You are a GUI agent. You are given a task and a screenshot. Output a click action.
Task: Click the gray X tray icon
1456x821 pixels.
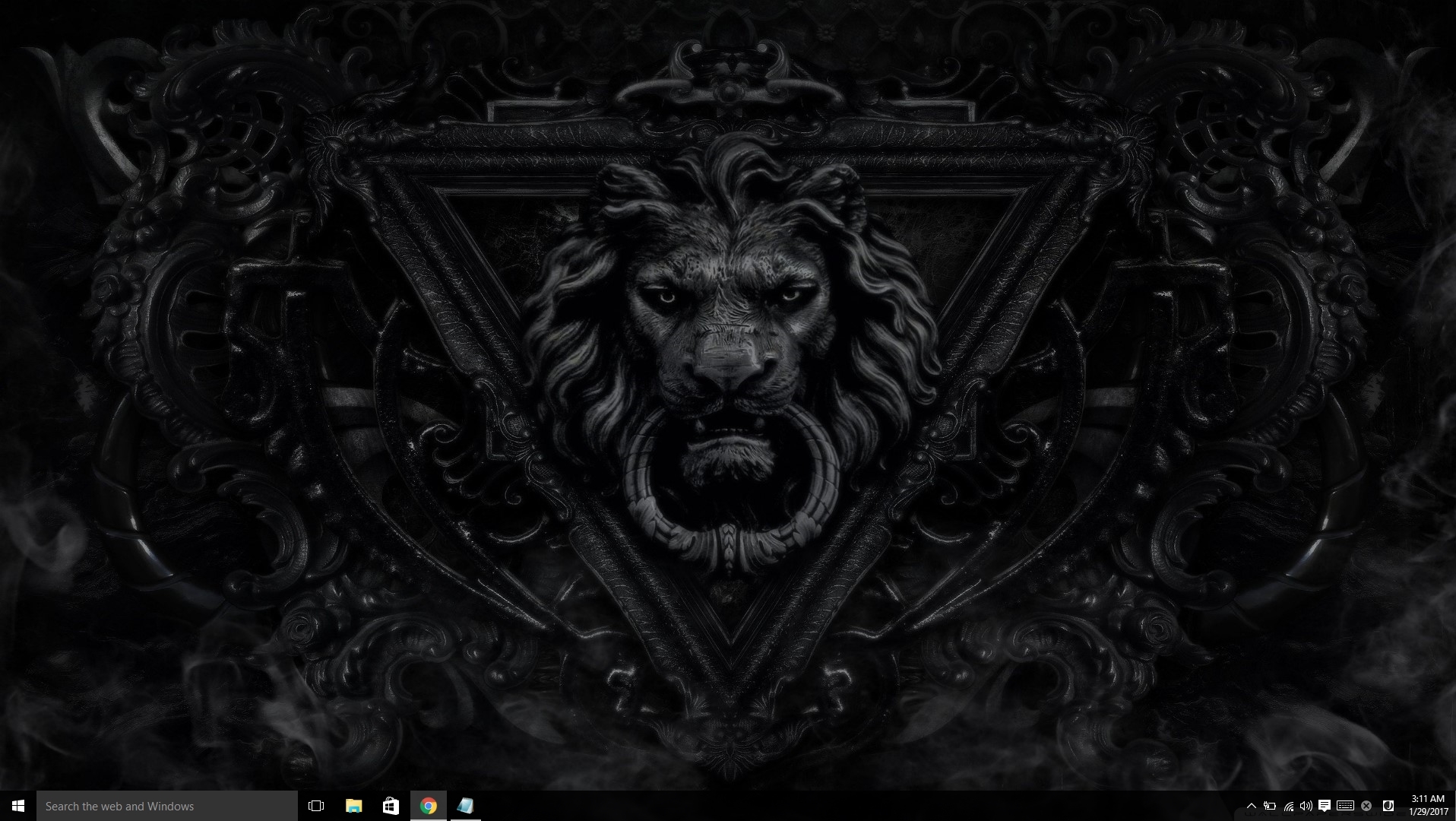tap(1366, 806)
